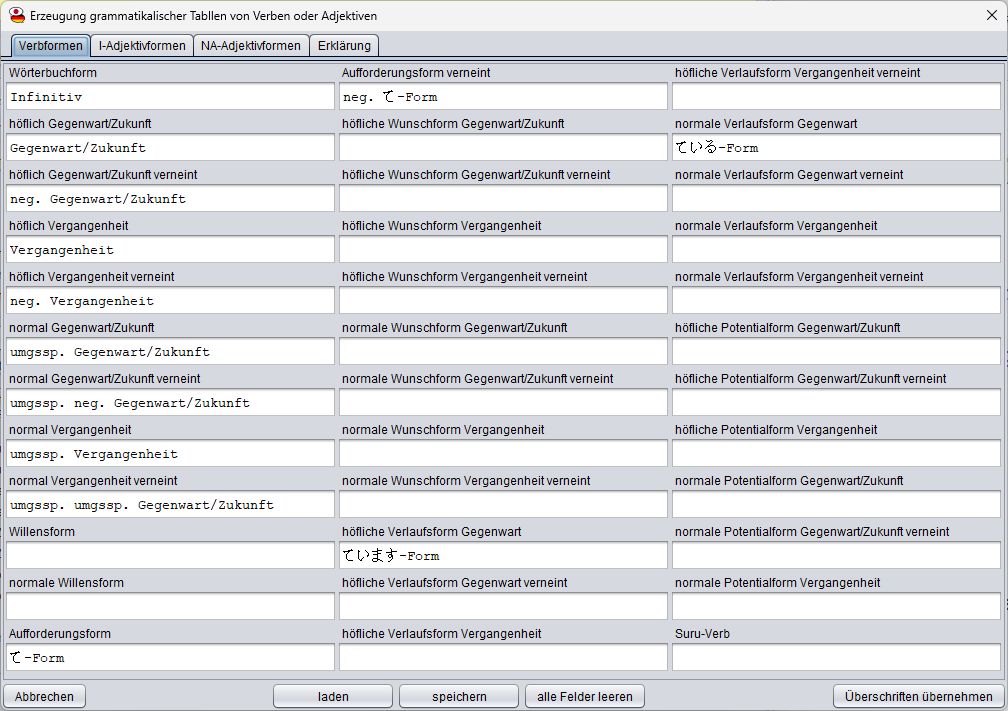The width and height of the screenshot is (1008, 711).
Task: Open the I-Adjektivformen tab
Action: 142,46
